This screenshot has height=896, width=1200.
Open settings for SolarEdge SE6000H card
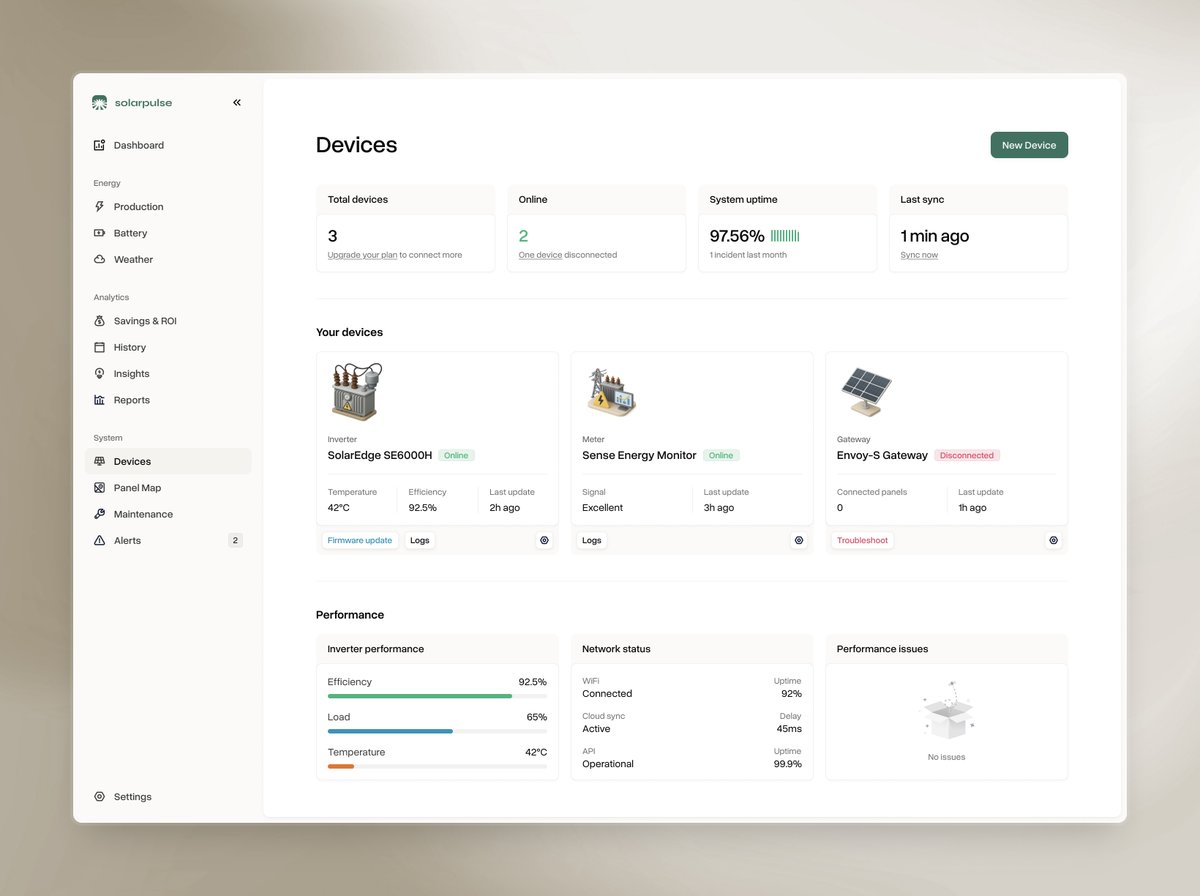coord(544,540)
